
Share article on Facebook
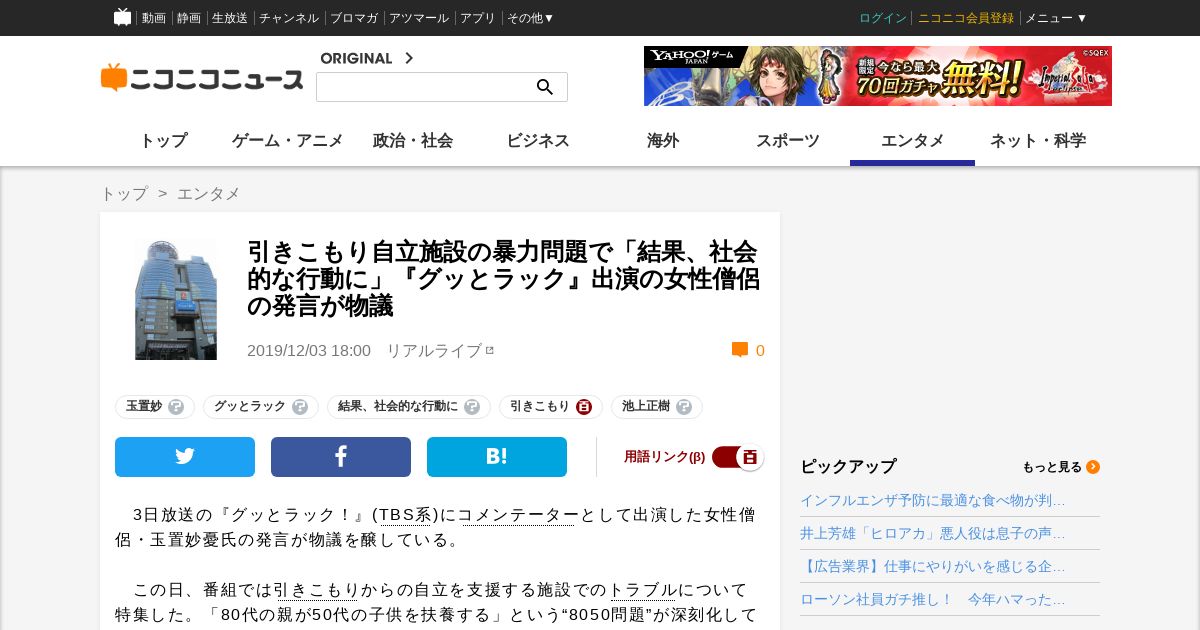point(341,457)
